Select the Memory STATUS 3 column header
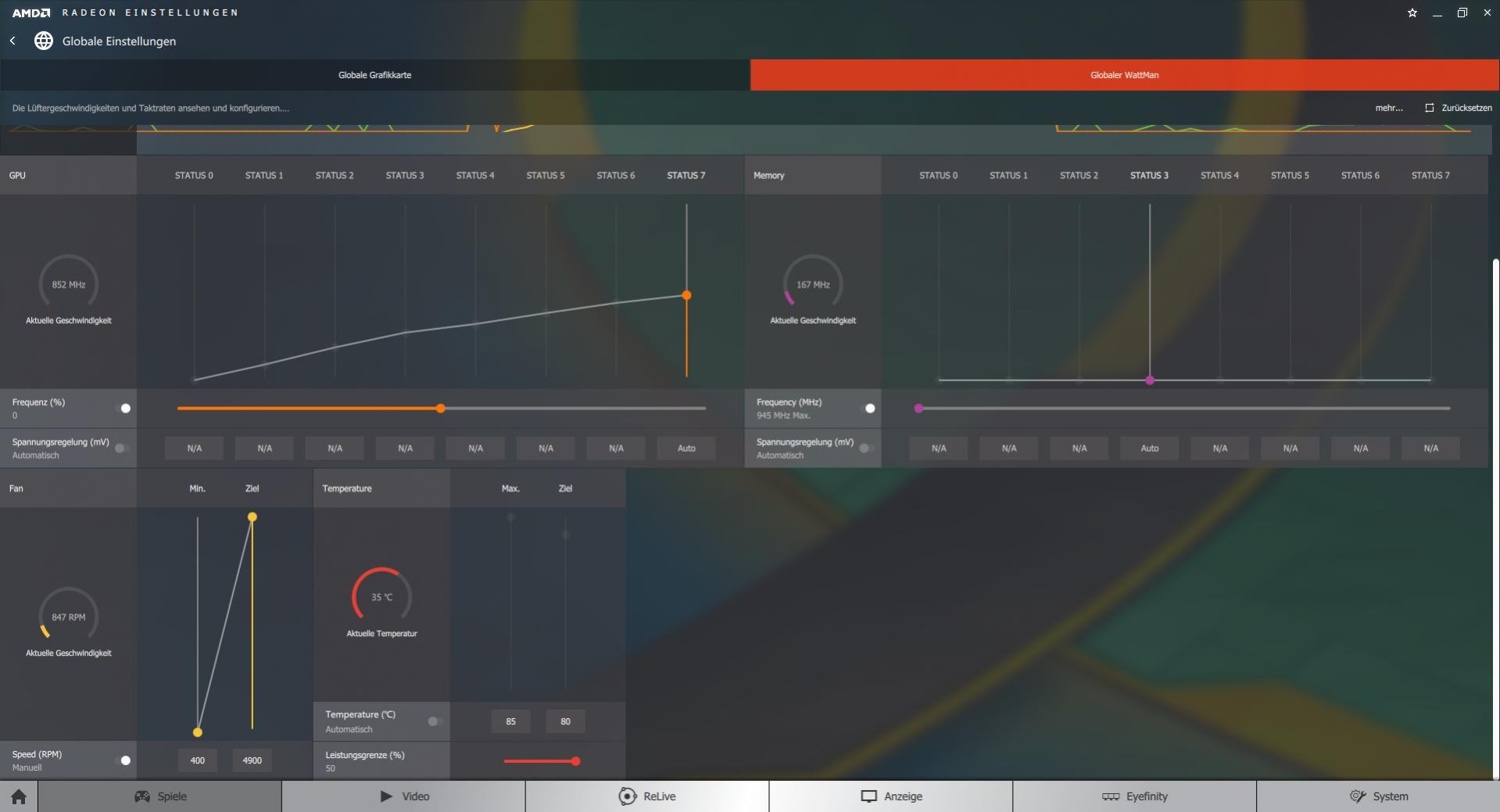The width and height of the screenshot is (1500, 812). pos(1149,175)
